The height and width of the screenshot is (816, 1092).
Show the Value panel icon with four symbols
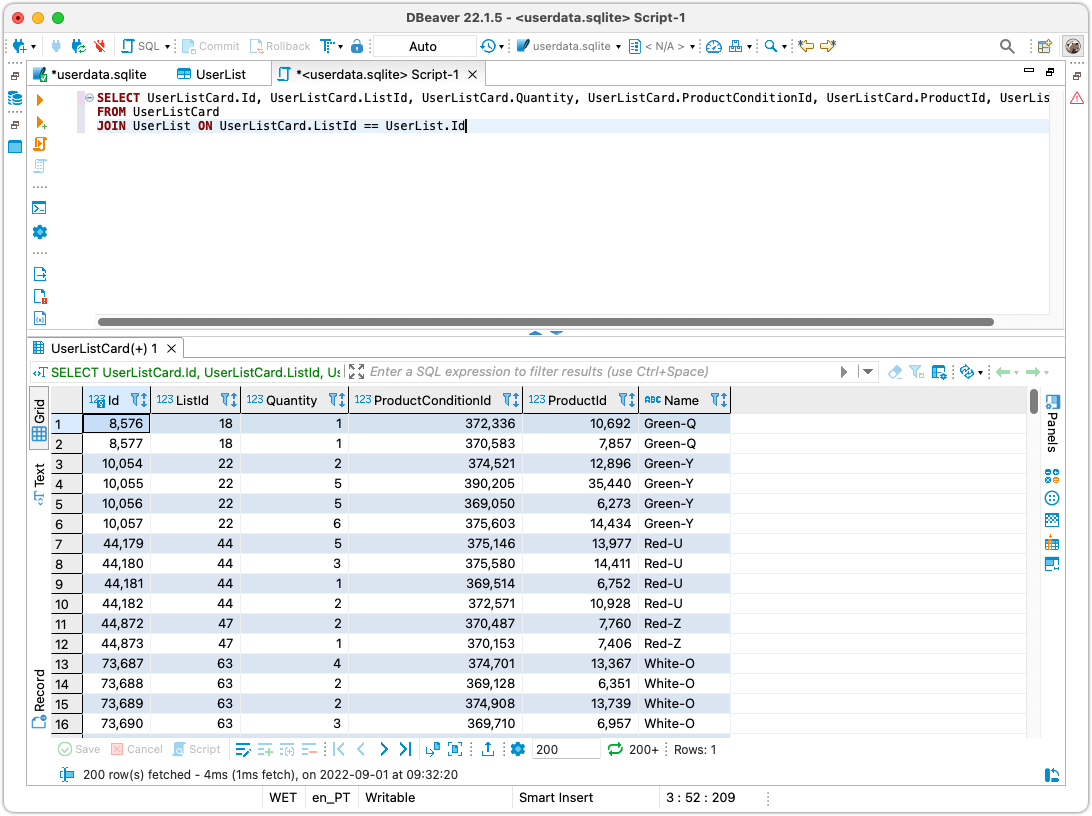pos(1052,476)
